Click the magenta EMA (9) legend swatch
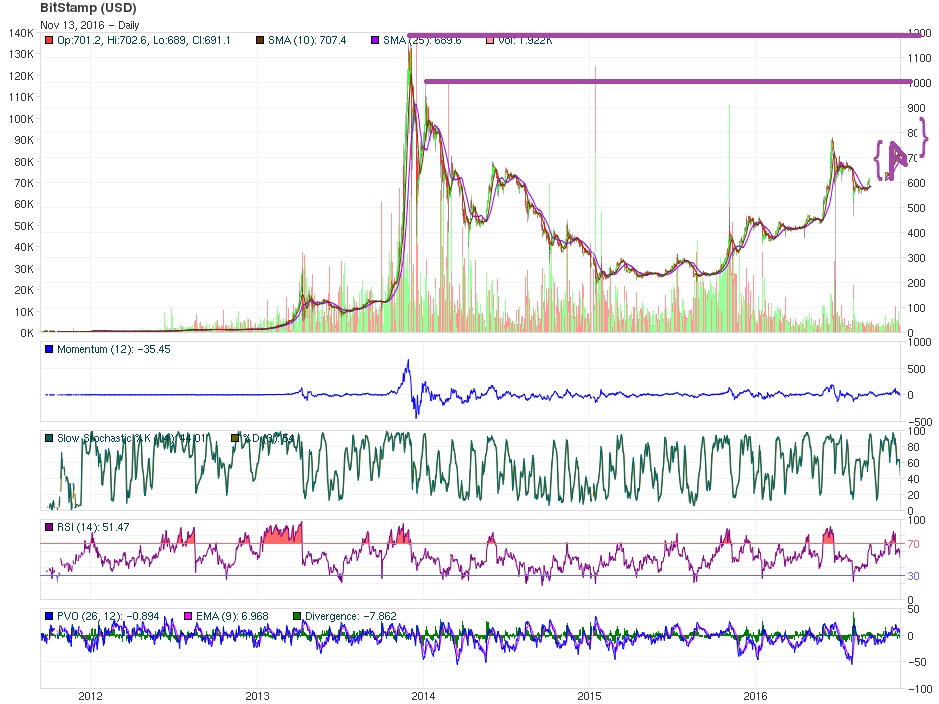Image resolution: width=939 pixels, height=704 pixels. coord(188,616)
